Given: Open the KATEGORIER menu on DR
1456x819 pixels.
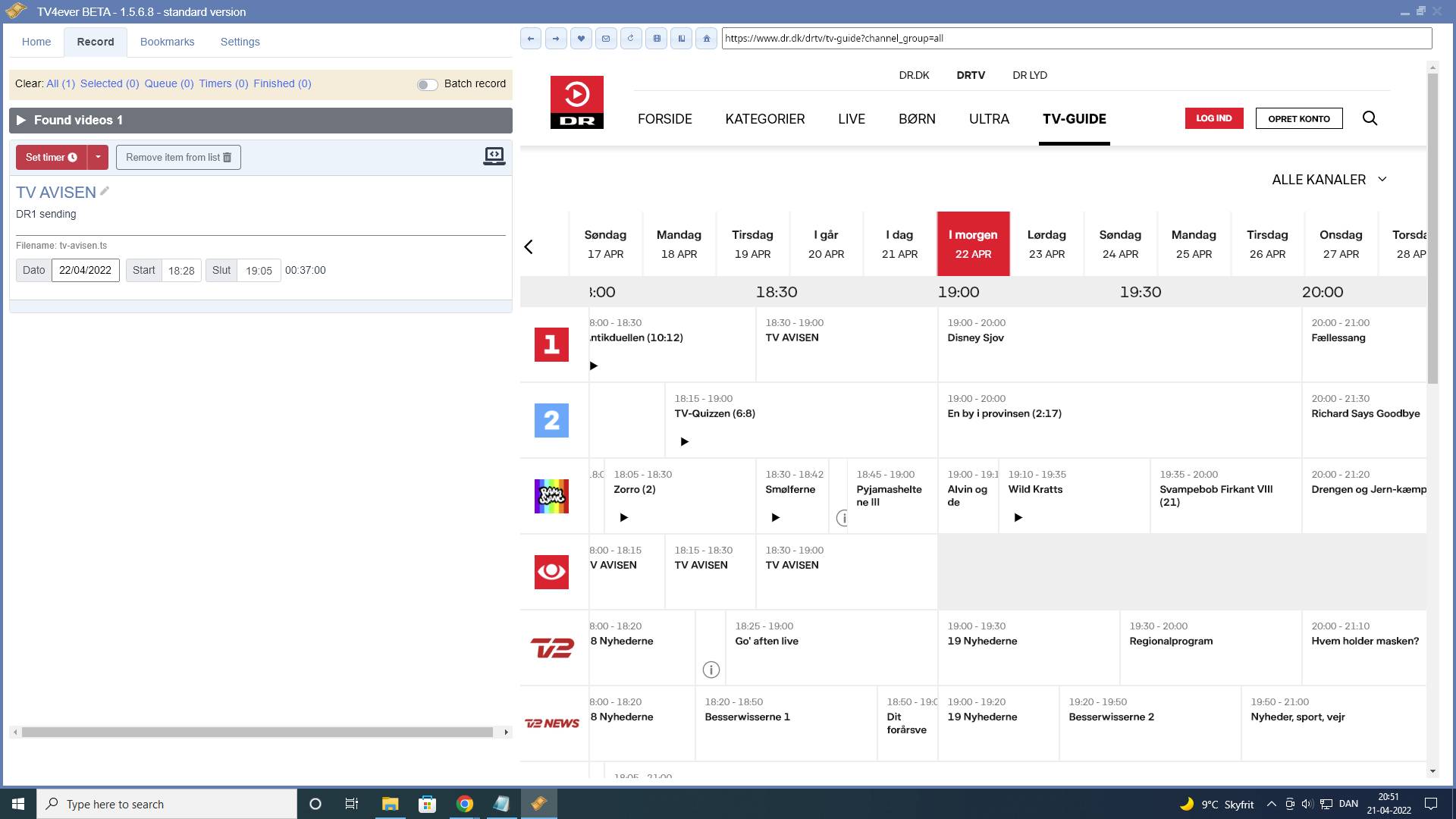Looking at the screenshot, I should (x=765, y=119).
